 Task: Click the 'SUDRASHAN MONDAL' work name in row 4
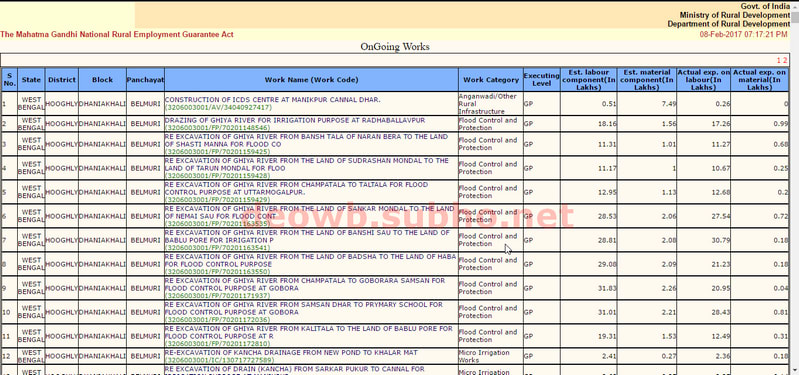tap(307, 164)
